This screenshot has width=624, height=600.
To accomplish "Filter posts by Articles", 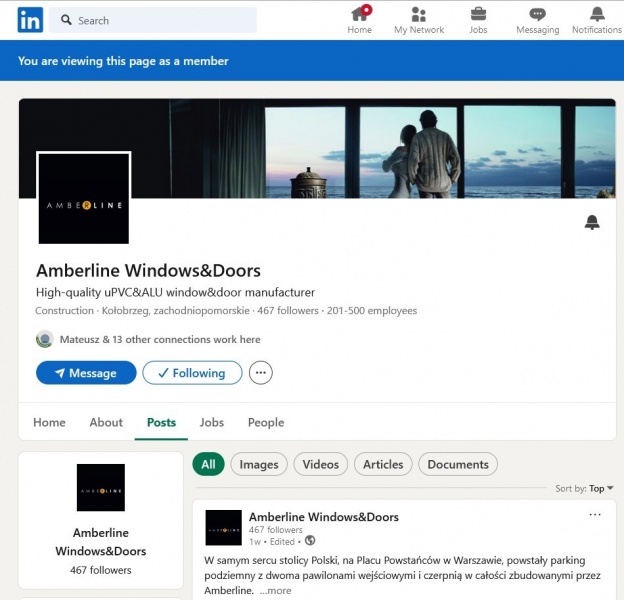I will tap(383, 464).
